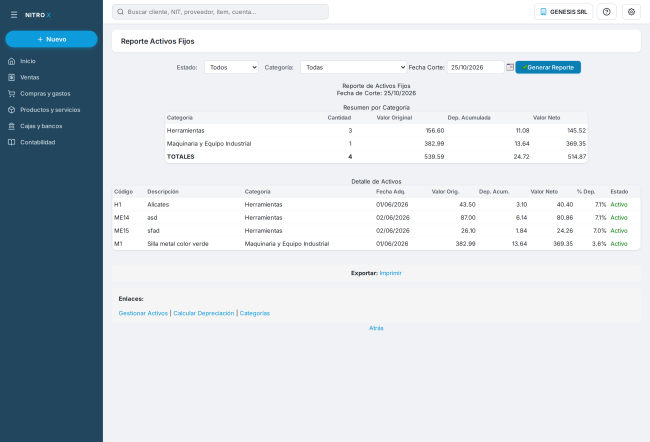This screenshot has height=442, width=650.
Task: Focus the Buscar cliente search field
Action: pos(220,12)
